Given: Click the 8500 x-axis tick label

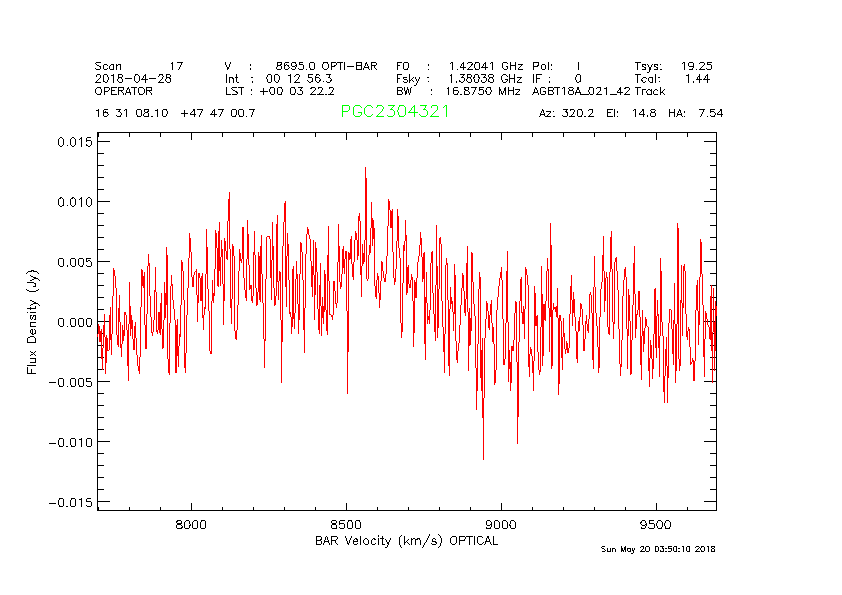Looking at the screenshot, I should point(345,525).
